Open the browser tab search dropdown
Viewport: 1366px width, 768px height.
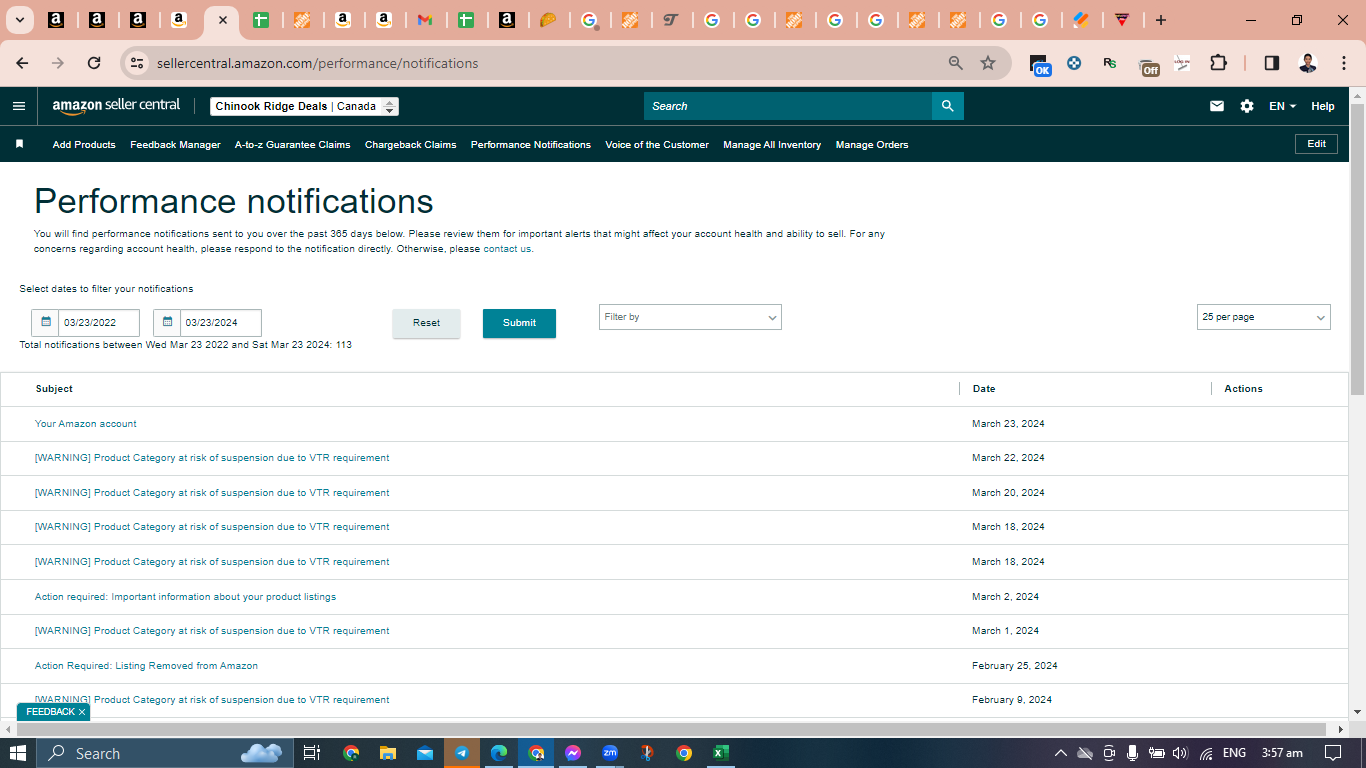19,20
